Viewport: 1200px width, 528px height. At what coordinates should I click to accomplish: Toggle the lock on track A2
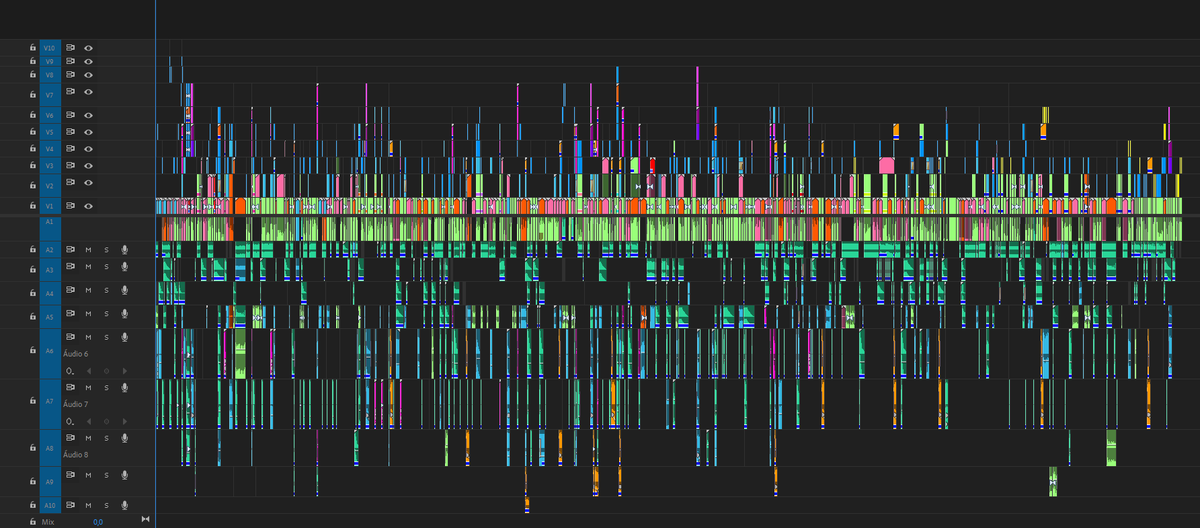32,249
